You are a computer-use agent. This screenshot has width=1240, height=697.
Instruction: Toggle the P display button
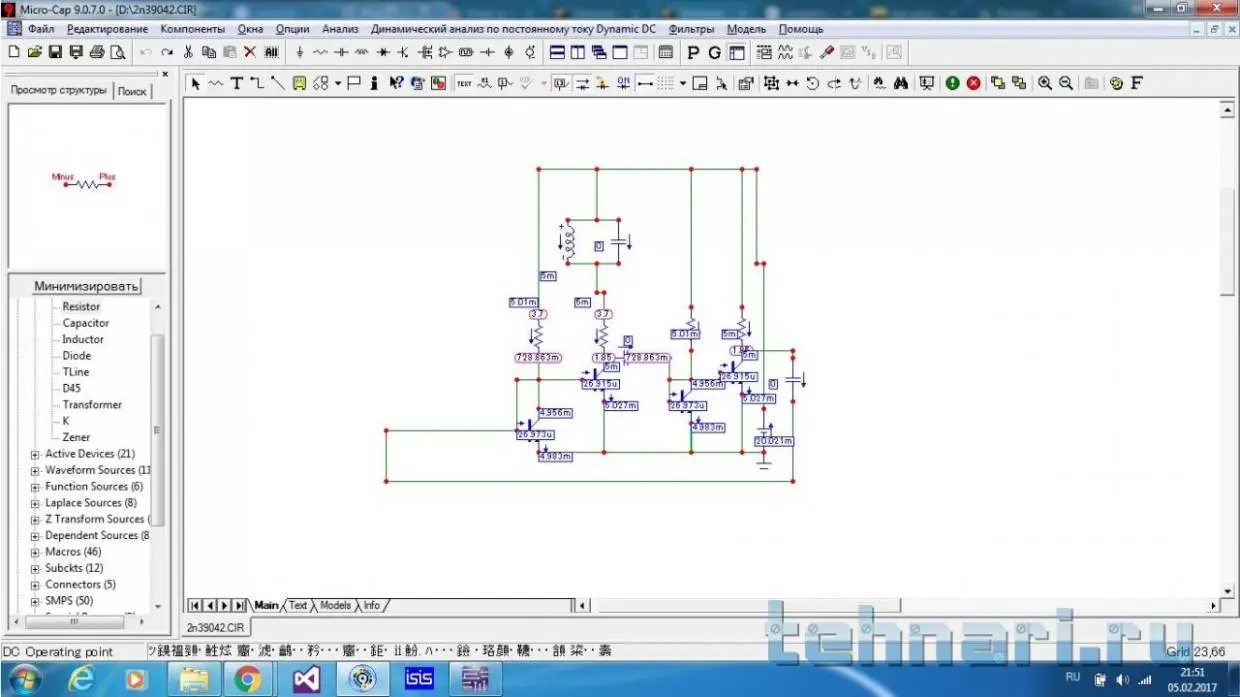click(693, 52)
